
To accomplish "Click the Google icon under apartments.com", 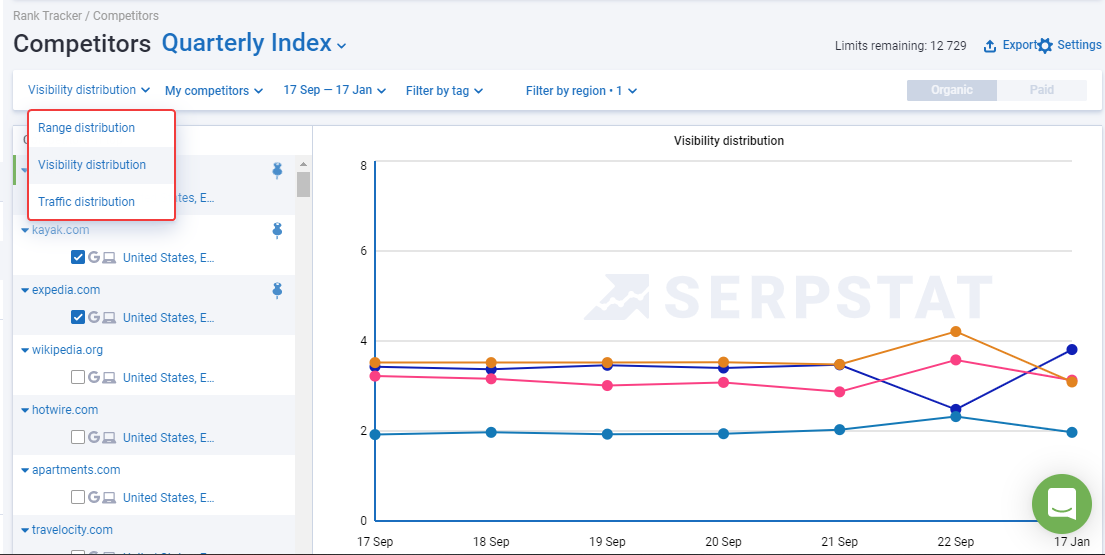I will tap(94, 497).
